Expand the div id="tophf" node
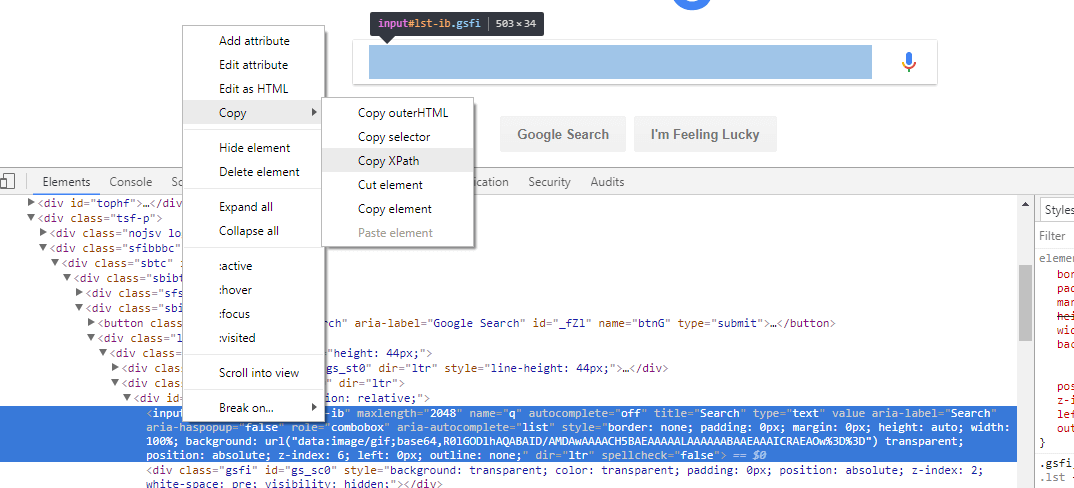Viewport: 1074px width, 488px height. click(31, 203)
